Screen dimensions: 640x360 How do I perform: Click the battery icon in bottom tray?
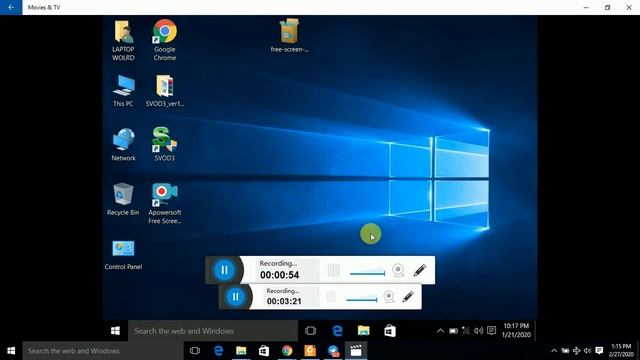click(x=565, y=351)
